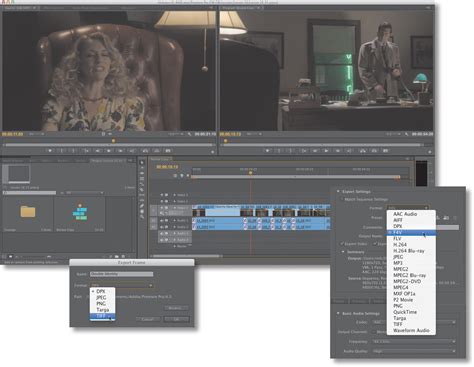This screenshot has width=474, height=367.
Task: Export frame from the Program Monitor
Action: tap(385, 151)
